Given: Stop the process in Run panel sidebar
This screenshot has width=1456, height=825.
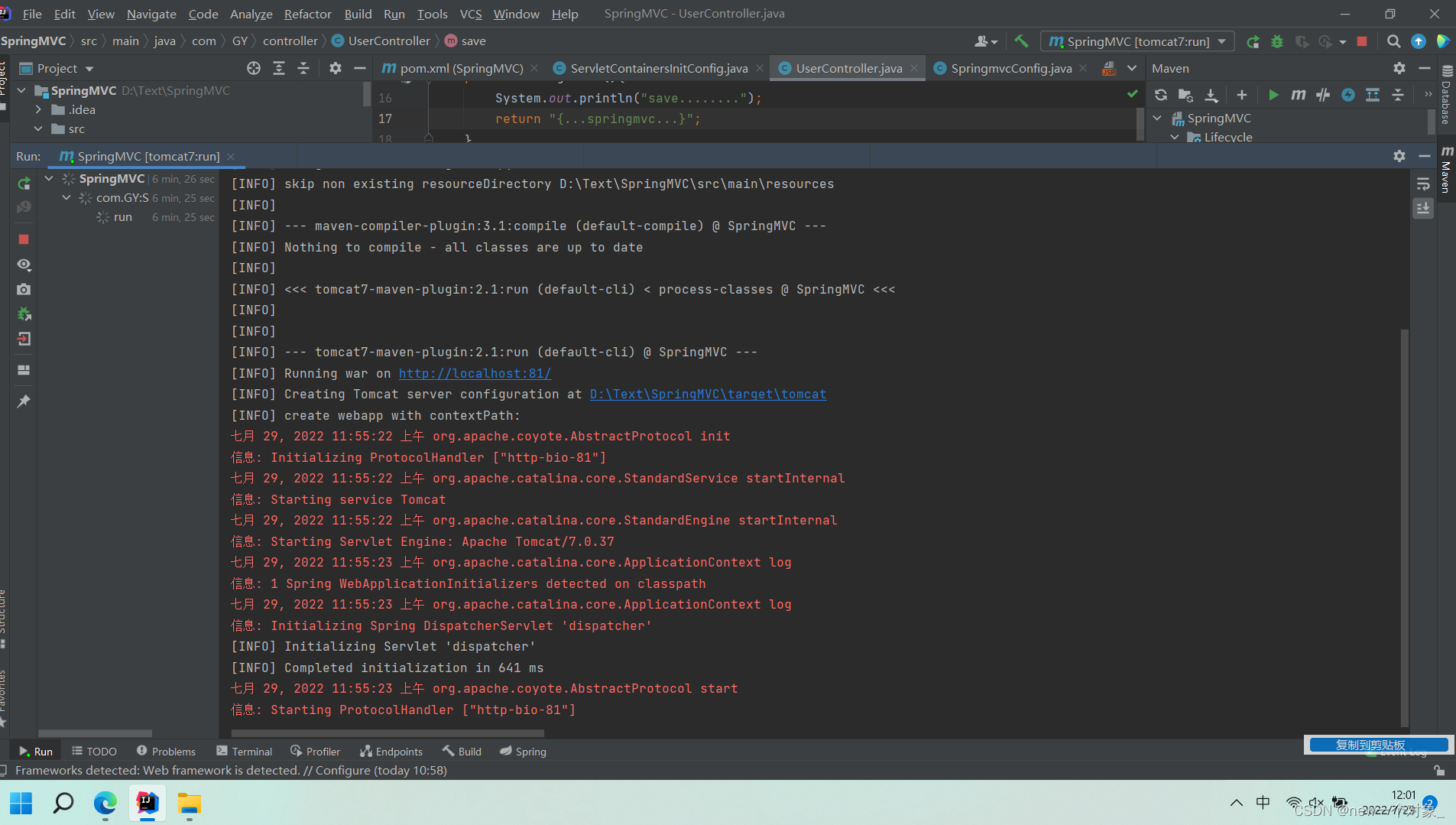Looking at the screenshot, I should tap(24, 239).
